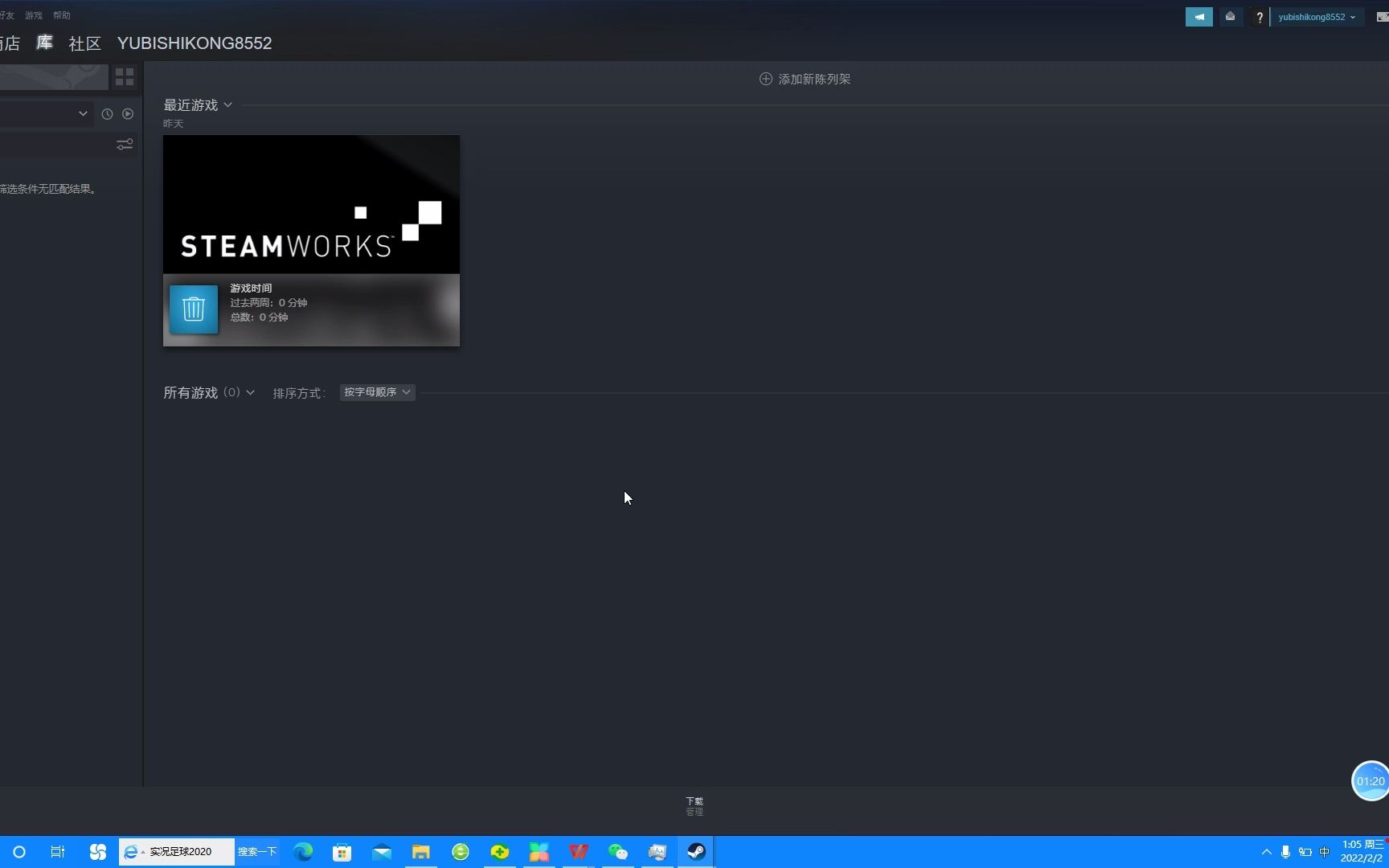The image size is (1389, 868).
Task: Open the 游戏 menu
Action: (x=34, y=15)
